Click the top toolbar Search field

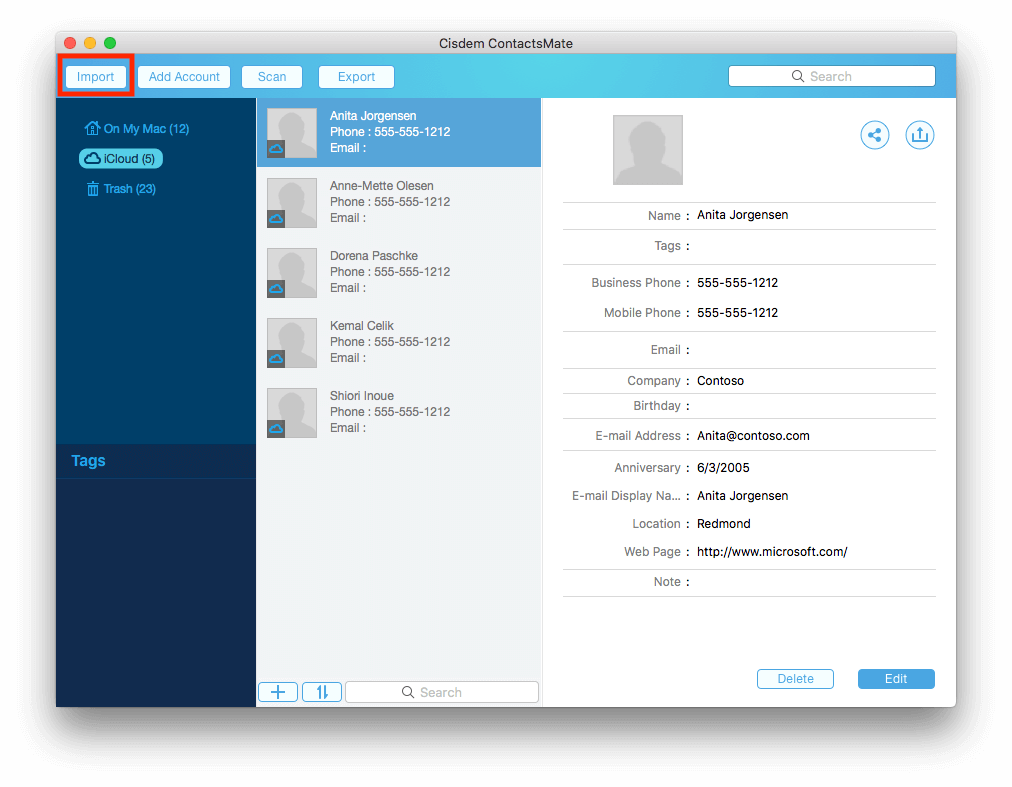pyautogui.click(x=831, y=77)
